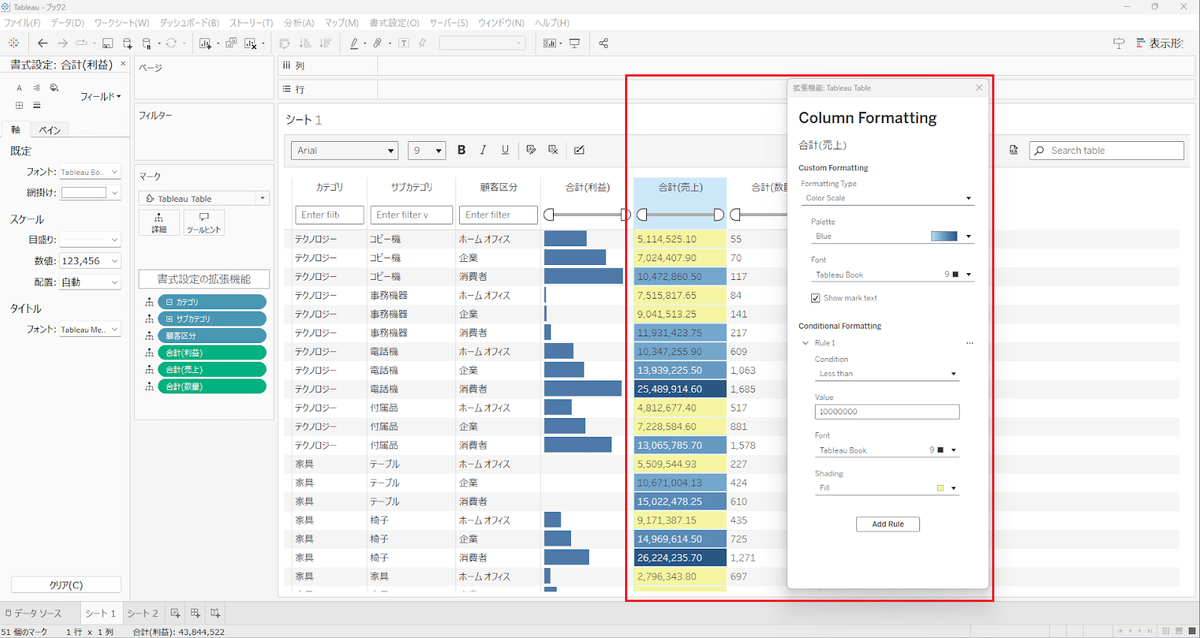
Task: Click the Sort Ascending icon
Action: tap(307, 43)
